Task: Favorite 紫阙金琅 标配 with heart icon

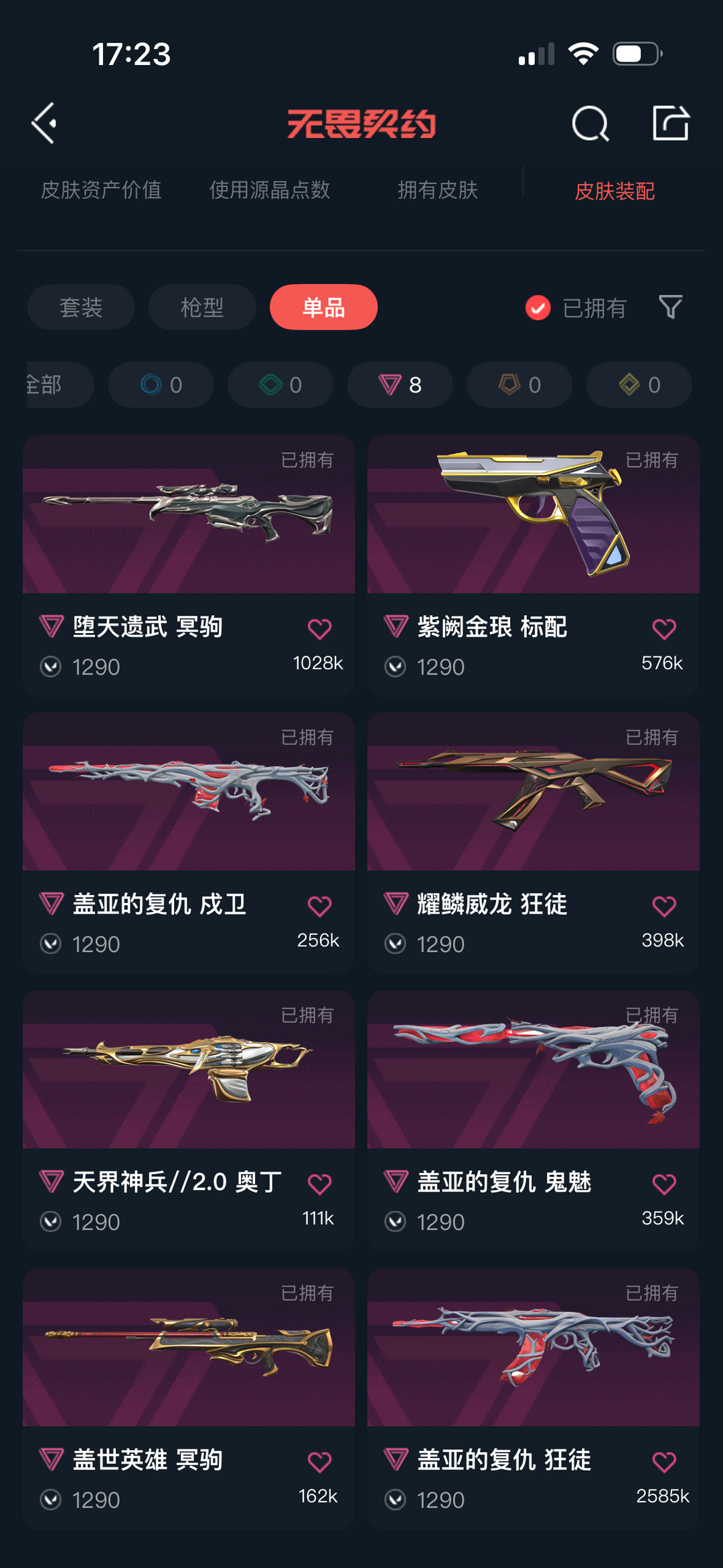Action: (664, 629)
